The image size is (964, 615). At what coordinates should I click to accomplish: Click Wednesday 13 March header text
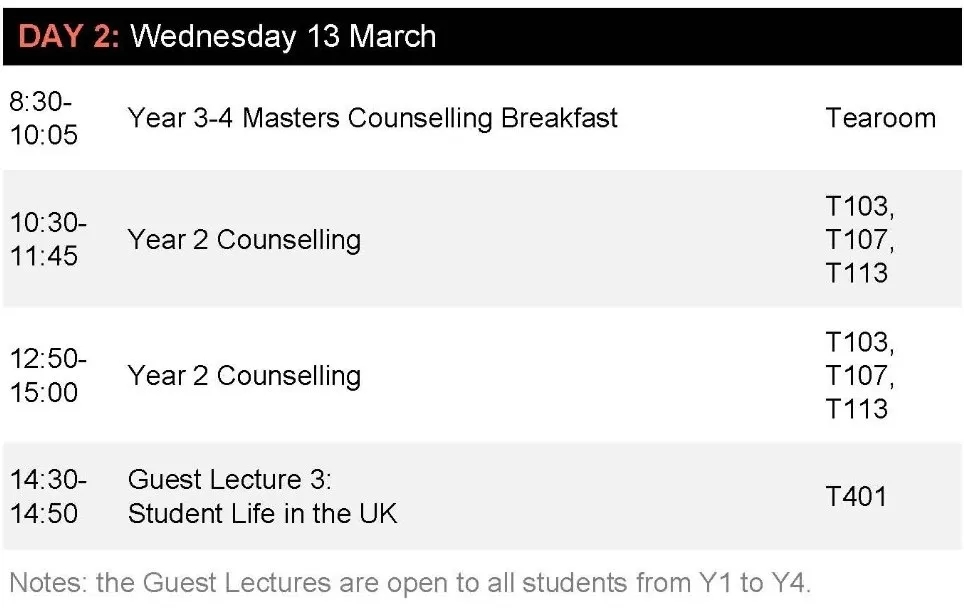tap(283, 36)
